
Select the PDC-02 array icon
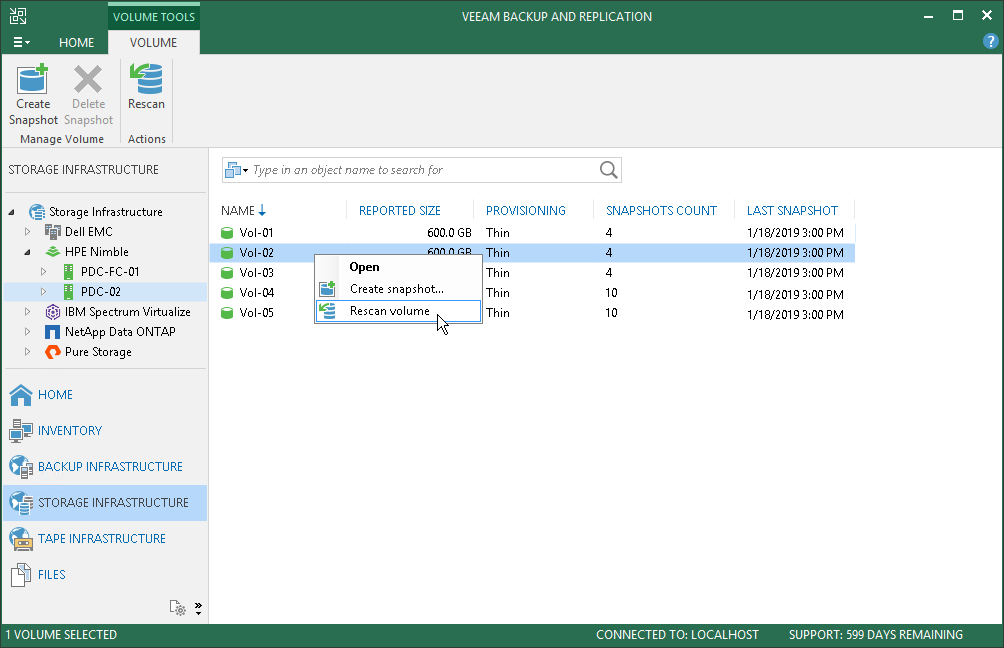tap(69, 291)
